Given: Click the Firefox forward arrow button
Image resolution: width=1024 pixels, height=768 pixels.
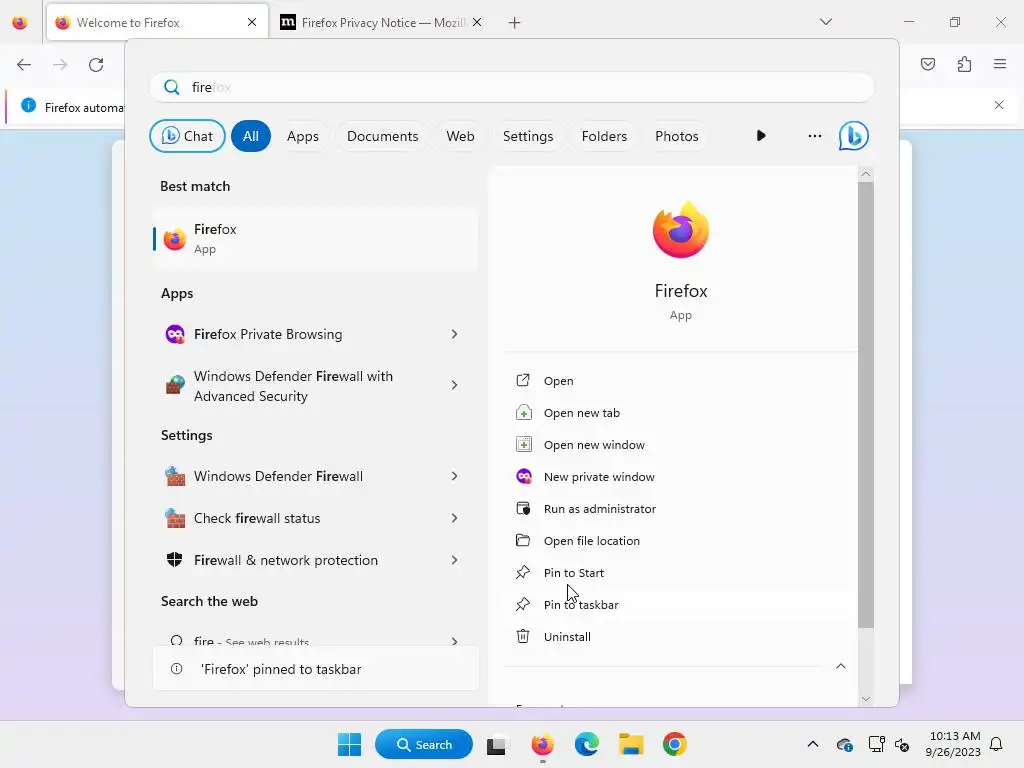Looking at the screenshot, I should tap(60, 65).
